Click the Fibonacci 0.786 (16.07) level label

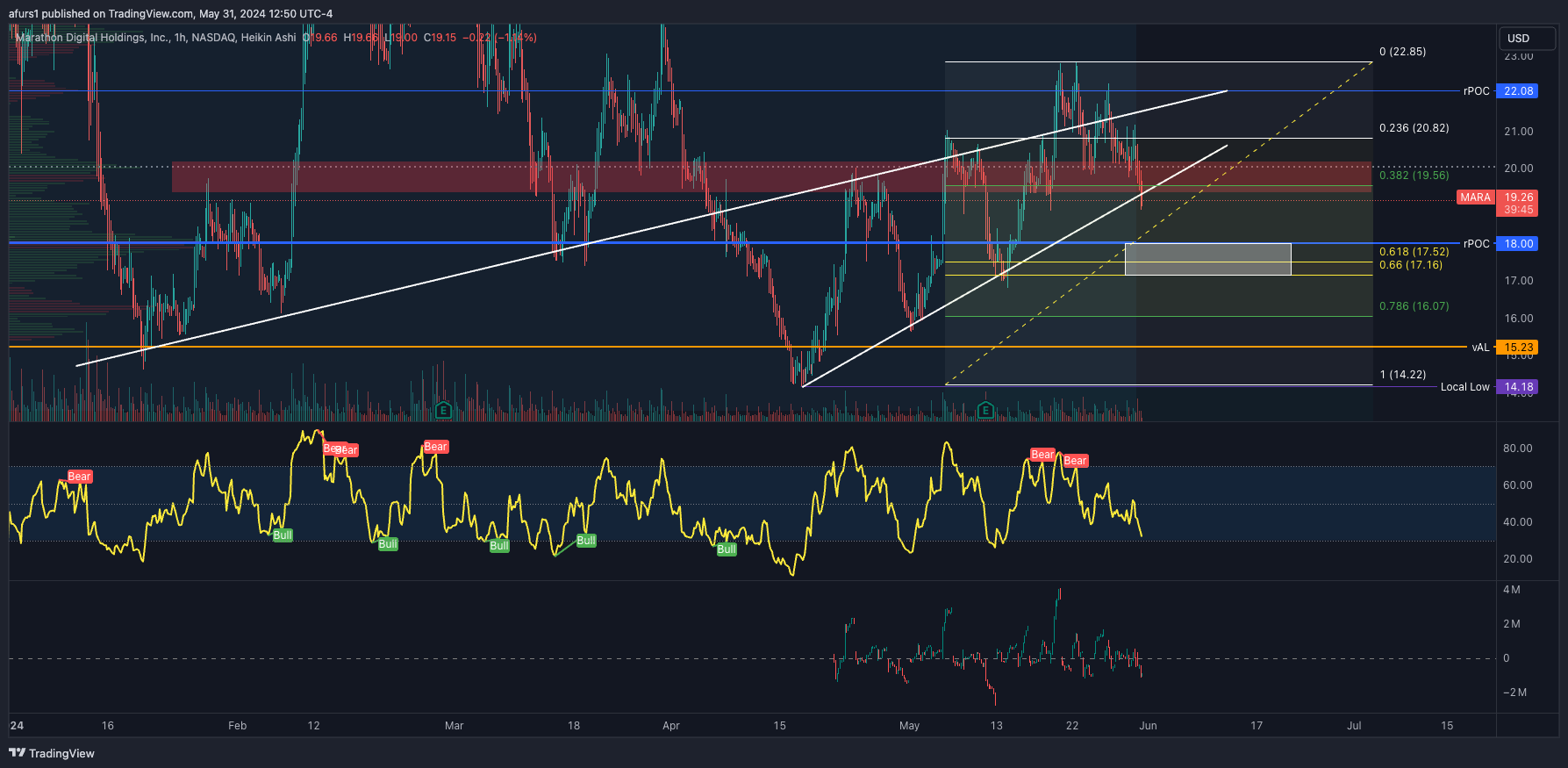pyautogui.click(x=1414, y=306)
